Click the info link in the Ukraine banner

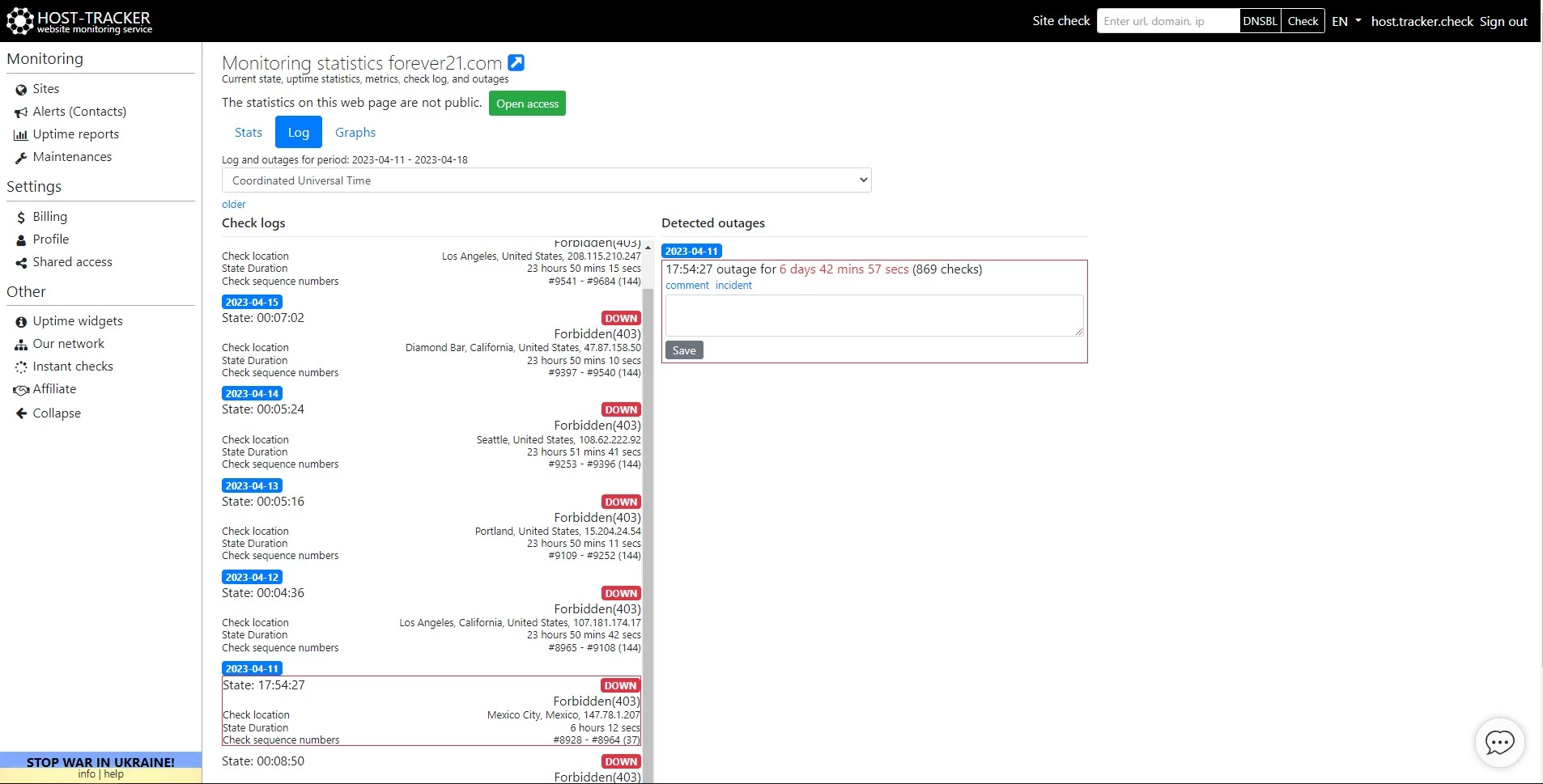86,774
